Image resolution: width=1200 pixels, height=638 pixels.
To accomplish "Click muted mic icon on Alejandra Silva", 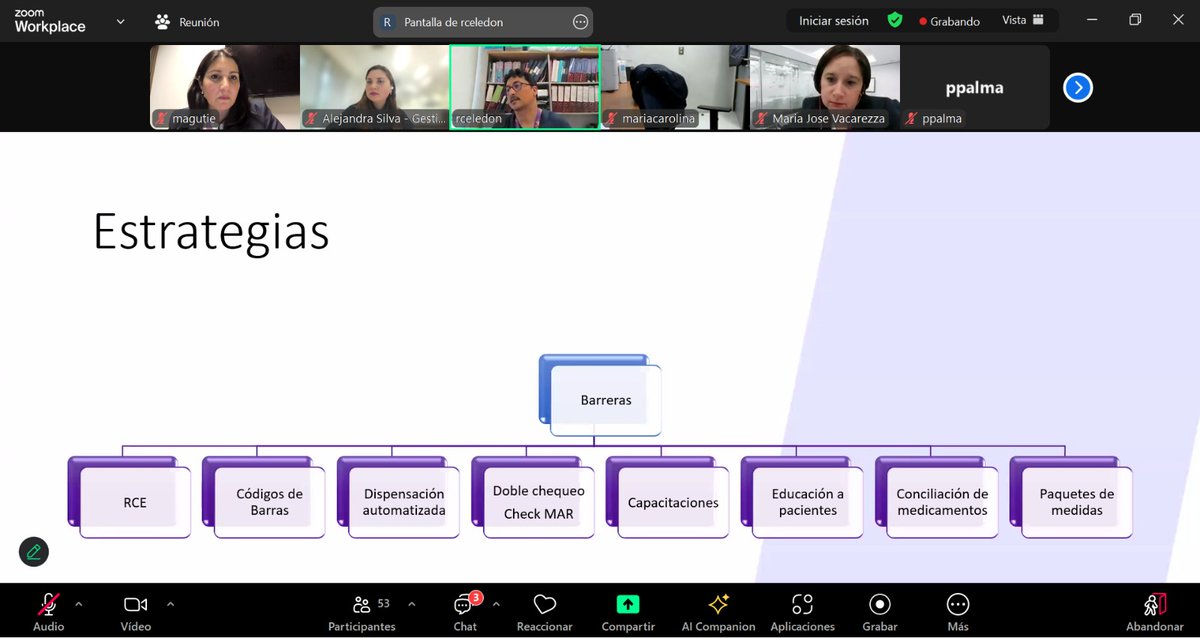I will (x=311, y=119).
